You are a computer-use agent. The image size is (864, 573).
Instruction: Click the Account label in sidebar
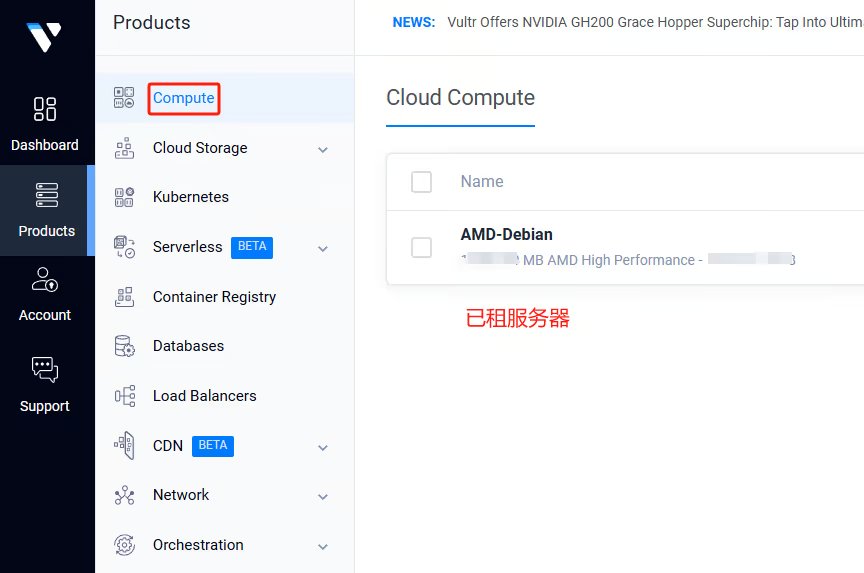pyautogui.click(x=45, y=315)
